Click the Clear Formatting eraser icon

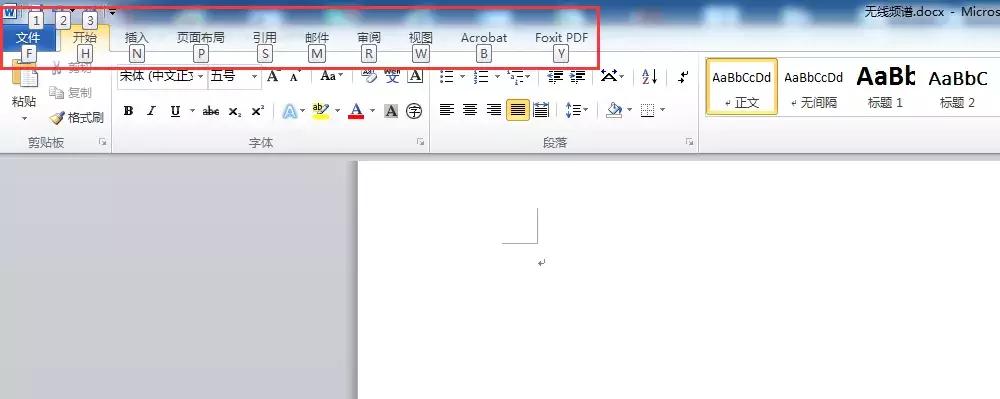pos(369,76)
